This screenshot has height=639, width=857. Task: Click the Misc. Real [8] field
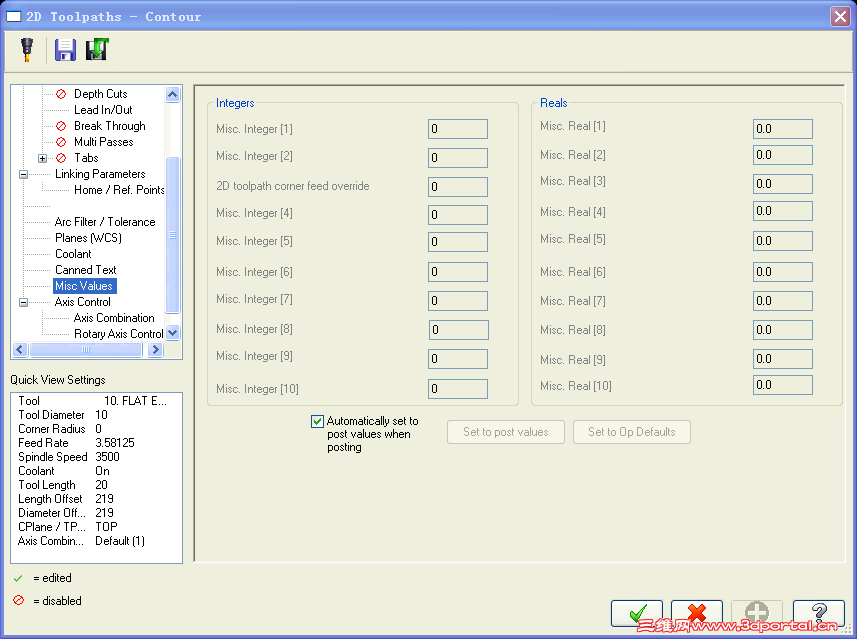coord(783,330)
